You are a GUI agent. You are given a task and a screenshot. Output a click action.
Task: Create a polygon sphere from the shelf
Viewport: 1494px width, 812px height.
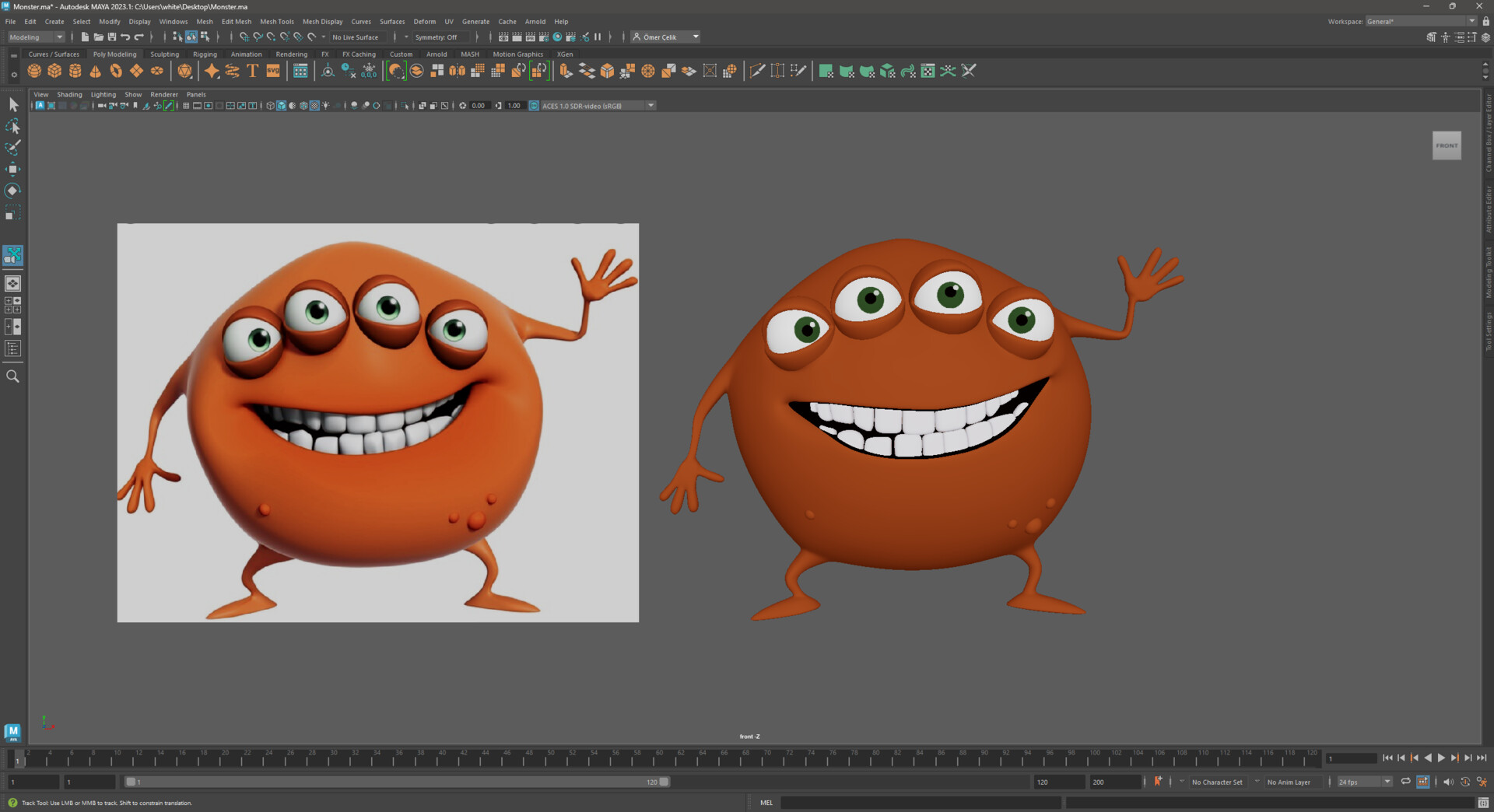click(34, 72)
